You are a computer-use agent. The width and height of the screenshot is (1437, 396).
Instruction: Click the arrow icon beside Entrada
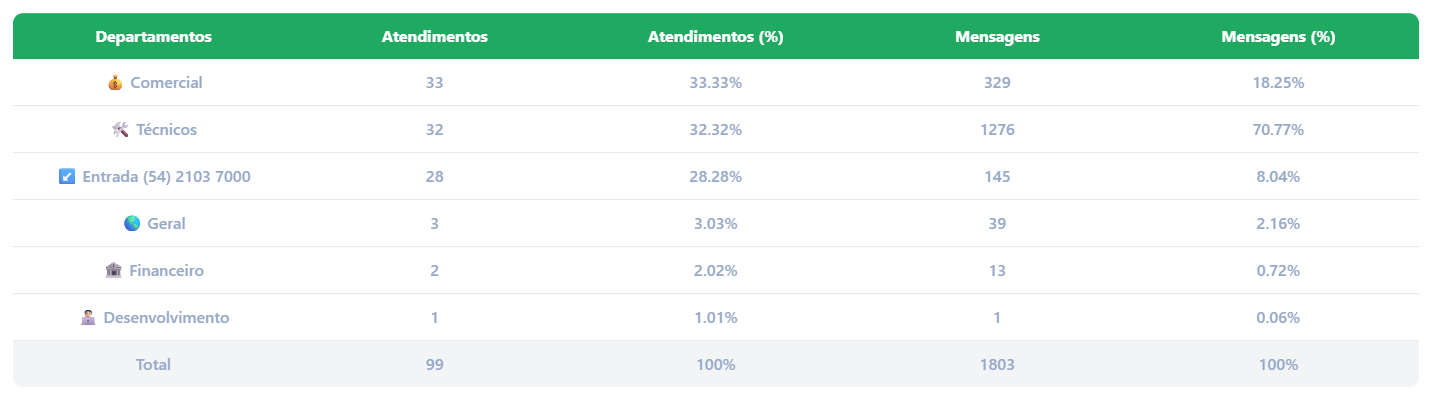point(67,177)
